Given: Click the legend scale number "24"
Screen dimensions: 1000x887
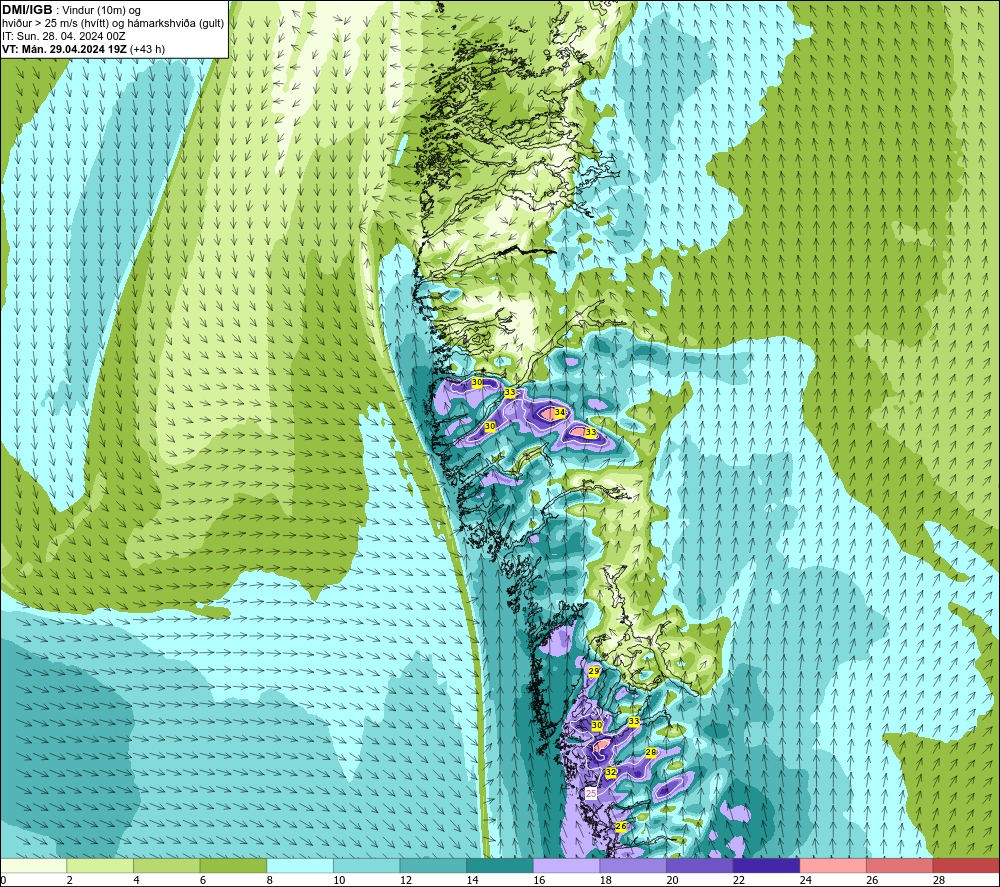Looking at the screenshot, I should coord(805,881).
